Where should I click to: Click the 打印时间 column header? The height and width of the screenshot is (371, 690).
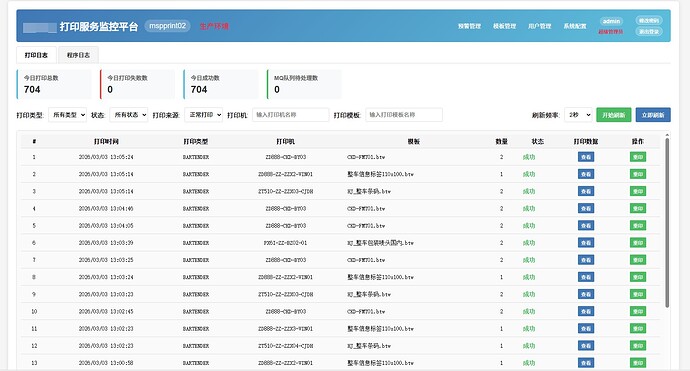click(106, 142)
